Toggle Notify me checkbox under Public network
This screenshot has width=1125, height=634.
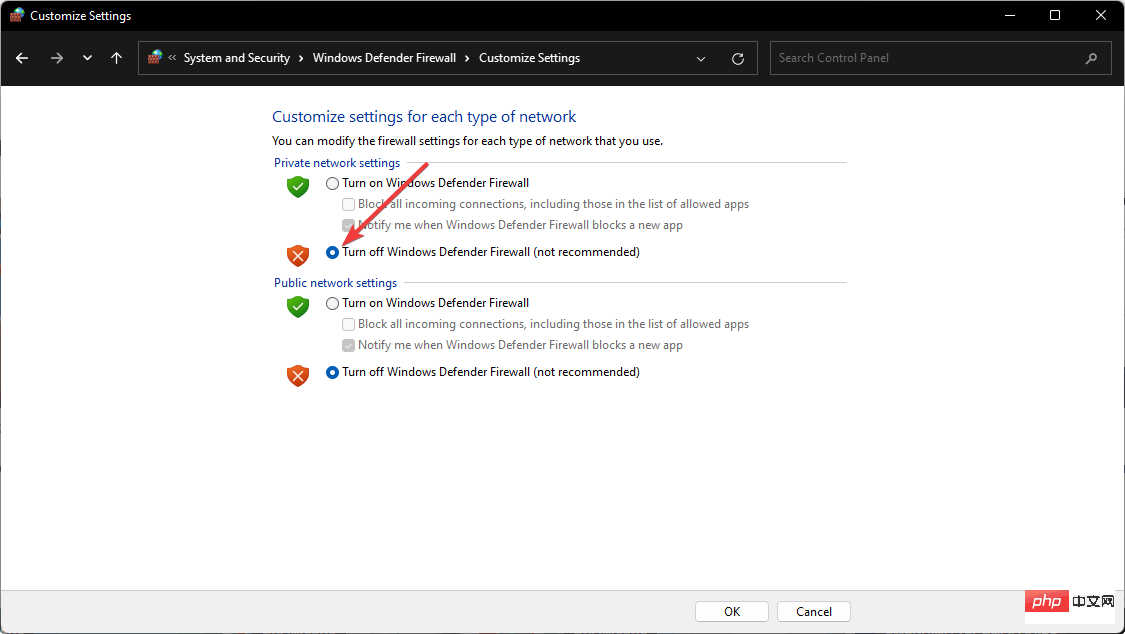[349, 345]
